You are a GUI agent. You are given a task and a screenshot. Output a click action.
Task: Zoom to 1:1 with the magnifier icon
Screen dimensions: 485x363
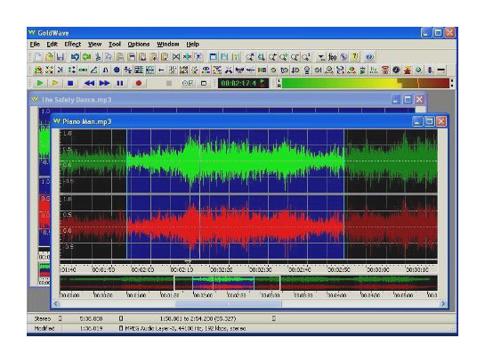[x=306, y=57]
